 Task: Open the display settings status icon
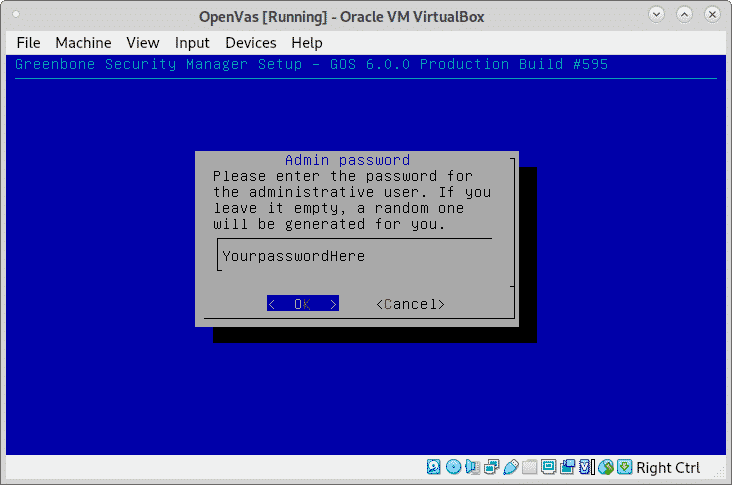[x=549, y=467]
